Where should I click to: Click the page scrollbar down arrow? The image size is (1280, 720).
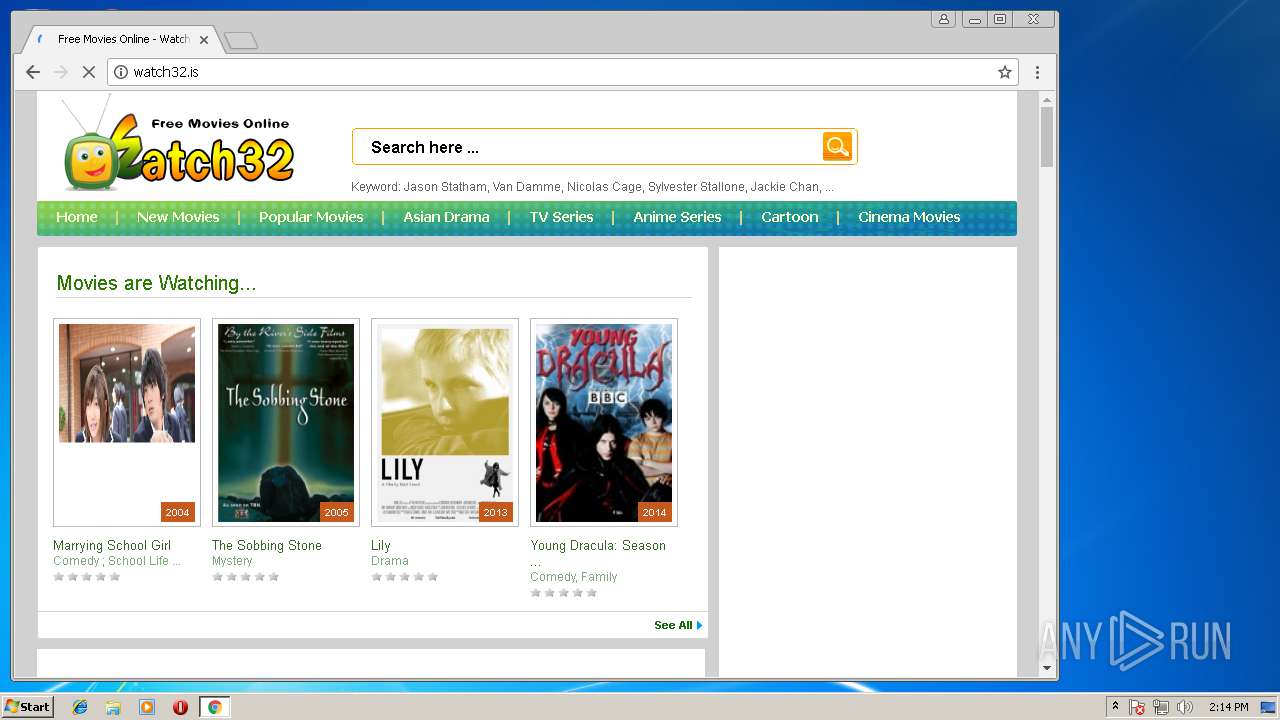pos(1047,668)
